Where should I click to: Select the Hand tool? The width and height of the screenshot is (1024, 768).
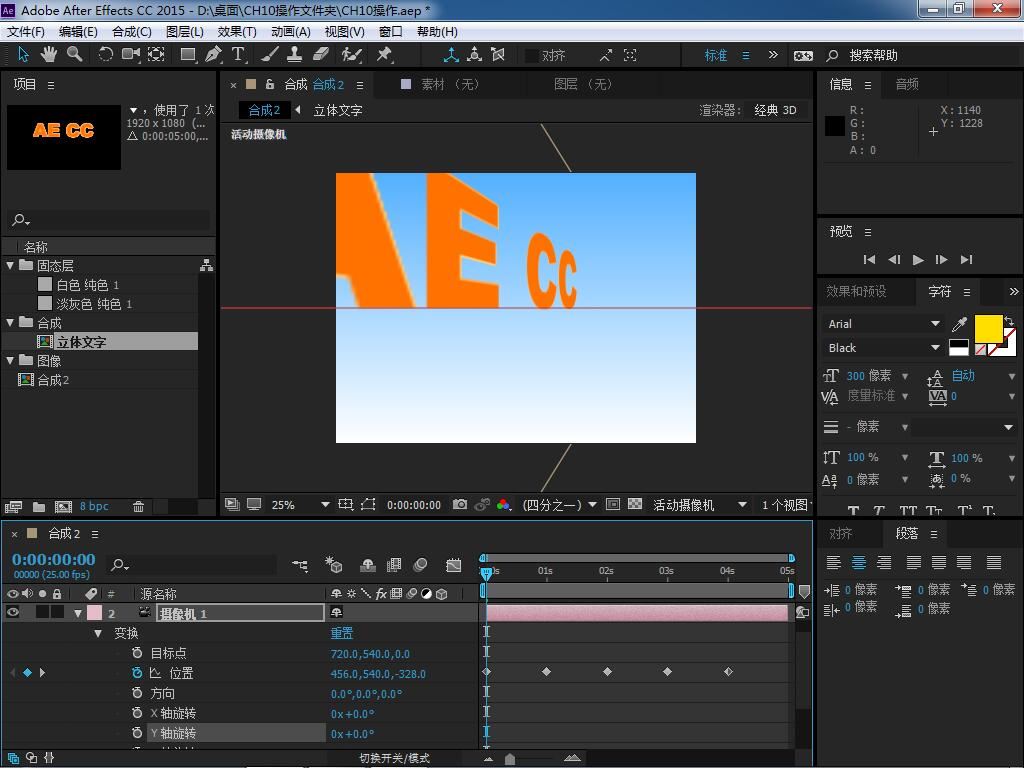click(x=48, y=55)
